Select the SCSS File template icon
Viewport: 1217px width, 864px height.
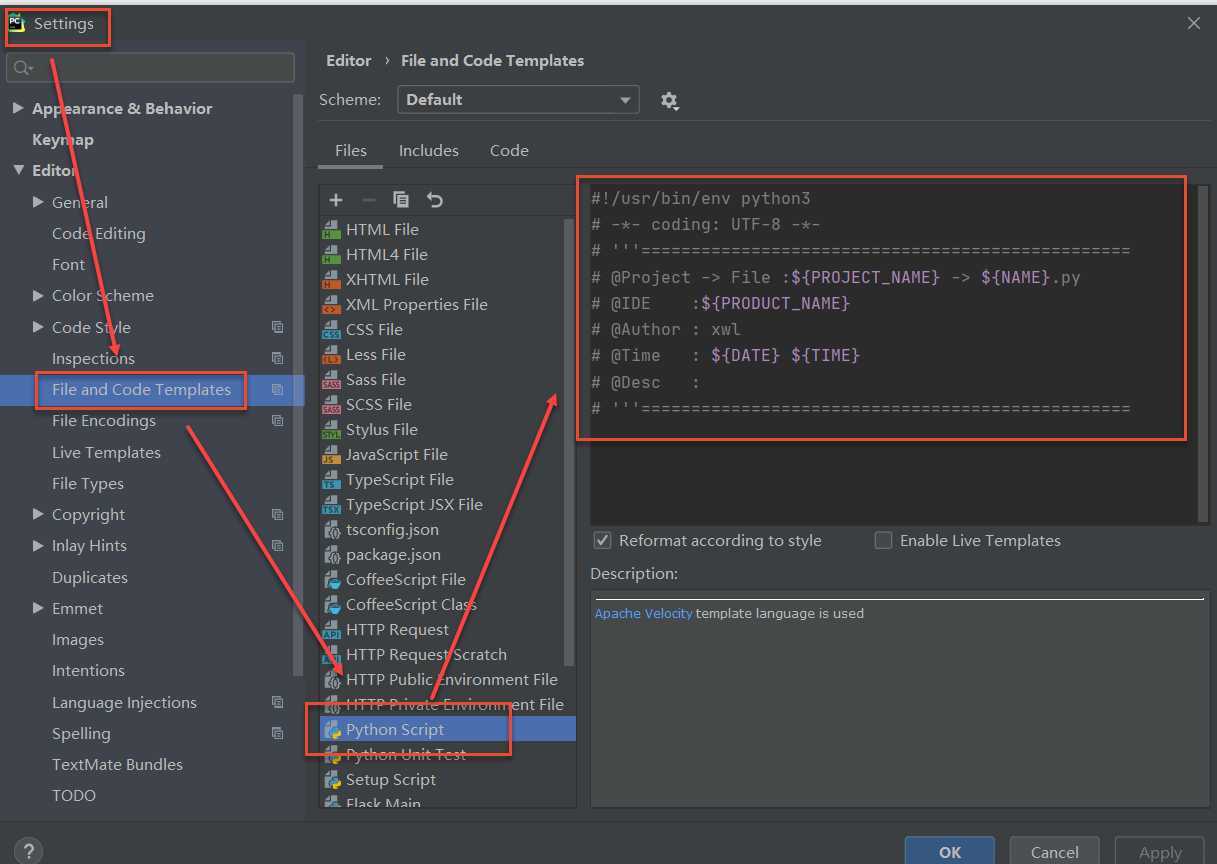(332, 405)
